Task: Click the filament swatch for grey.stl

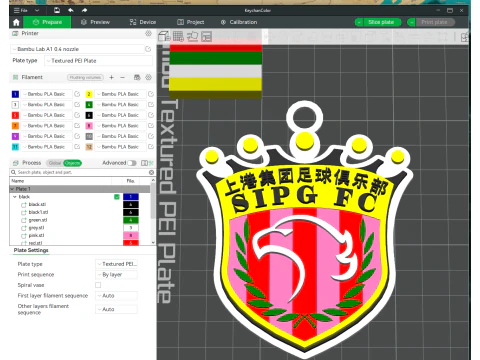Action: click(131, 228)
